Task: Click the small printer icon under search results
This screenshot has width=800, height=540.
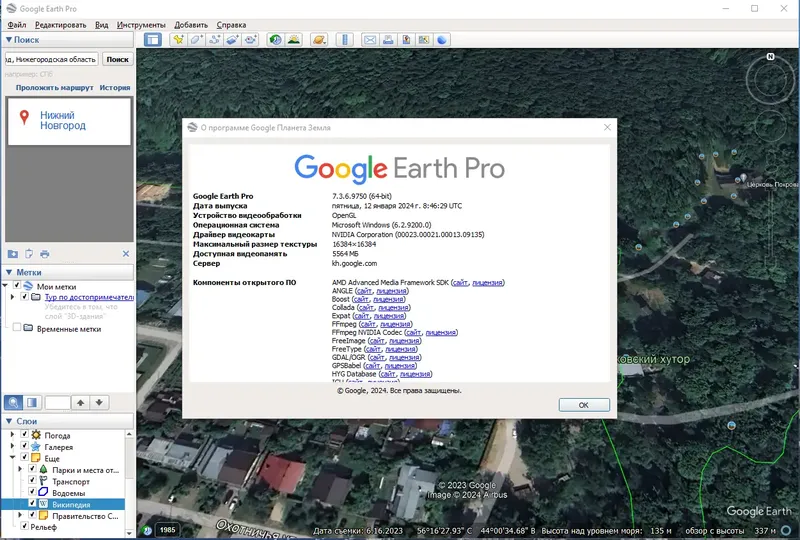Action: 45,254
